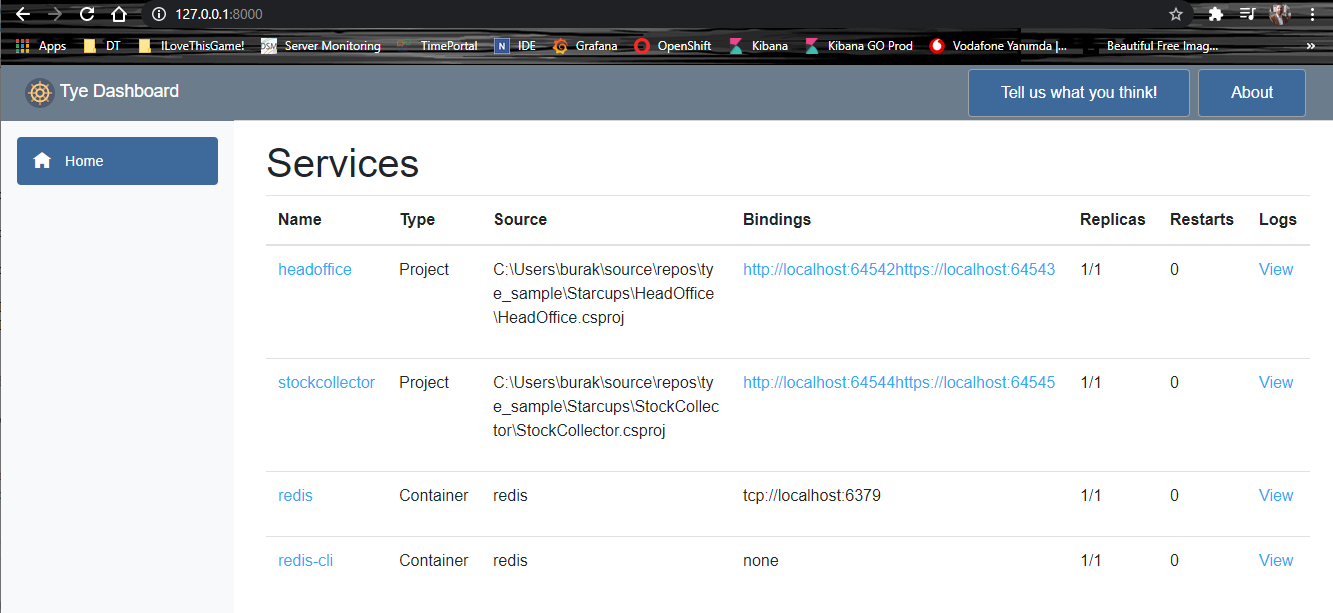Click the browser back arrow
The height and width of the screenshot is (613, 1333).
pyautogui.click(x=23, y=14)
